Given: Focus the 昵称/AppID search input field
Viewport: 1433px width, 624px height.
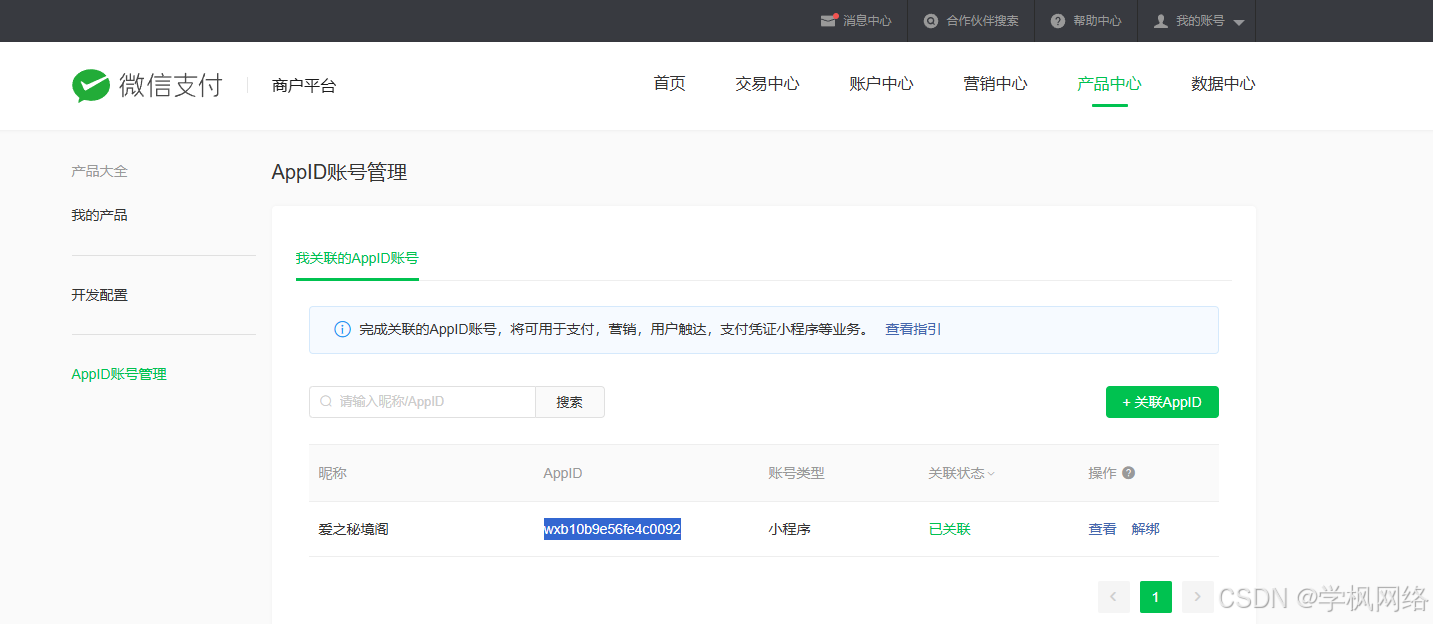Looking at the screenshot, I should click(422, 401).
